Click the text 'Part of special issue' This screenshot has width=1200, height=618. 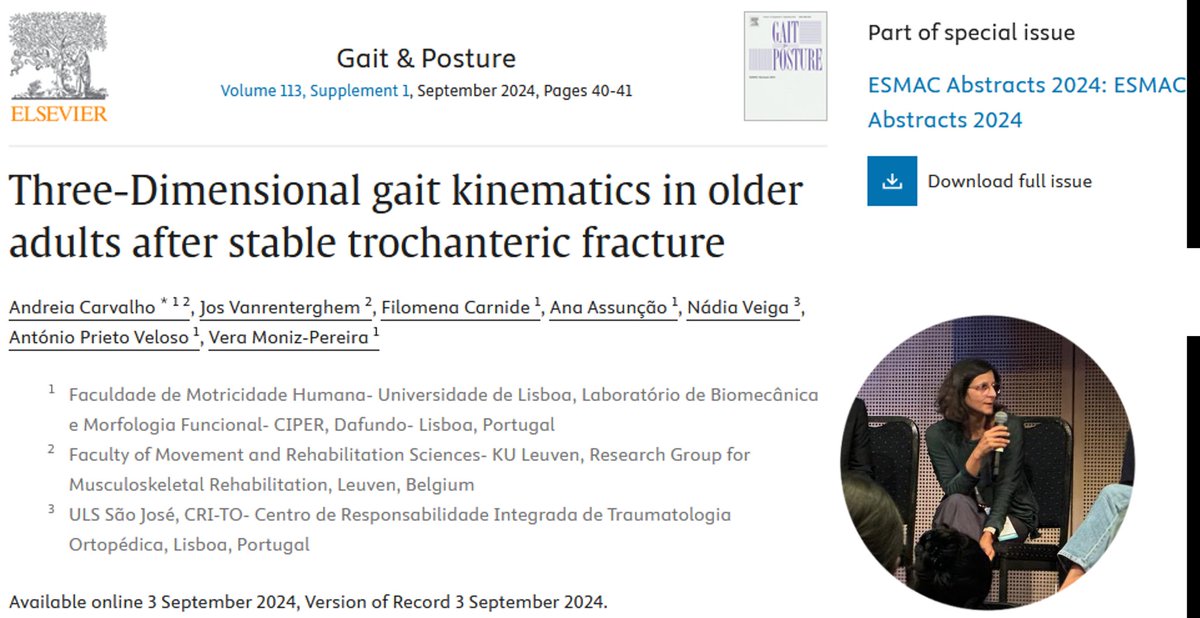pyautogui.click(x=971, y=32)
